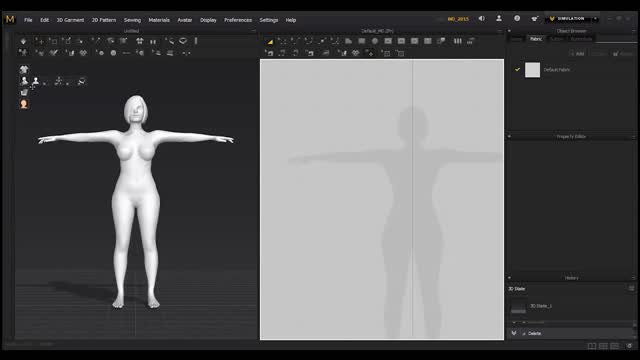
Task: Click the settings gear icon at bottom right
Action: pos(629,346)
